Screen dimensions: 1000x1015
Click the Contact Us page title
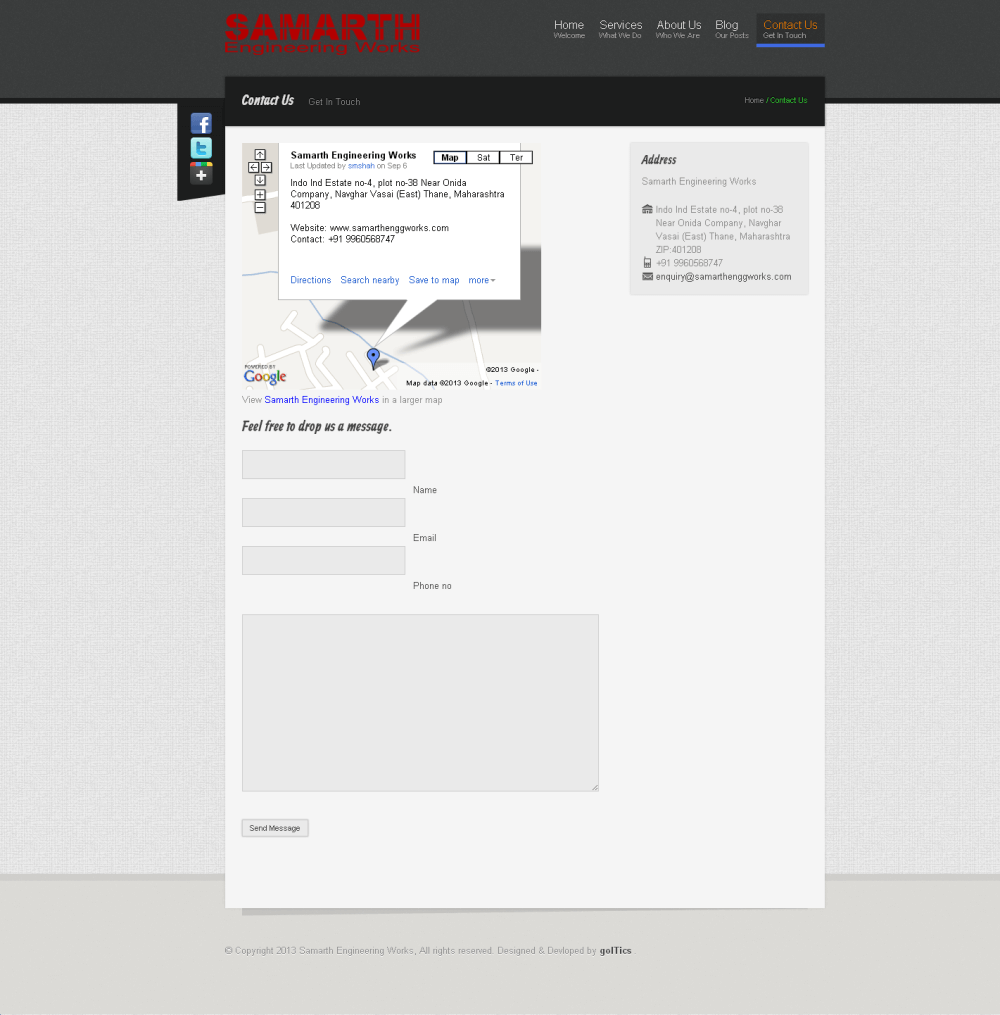[267, 100]
